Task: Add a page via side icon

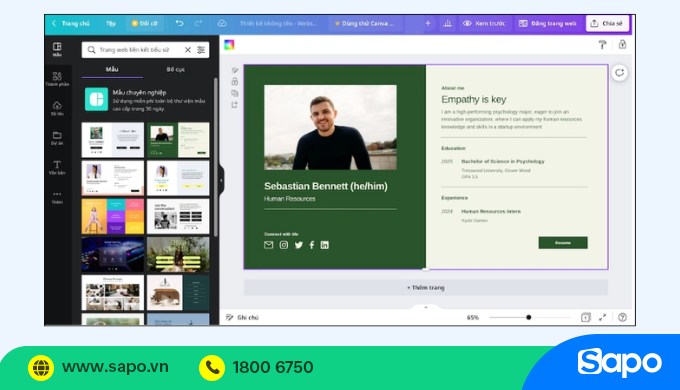Action: pyautogui.click(x=235, y=105)
